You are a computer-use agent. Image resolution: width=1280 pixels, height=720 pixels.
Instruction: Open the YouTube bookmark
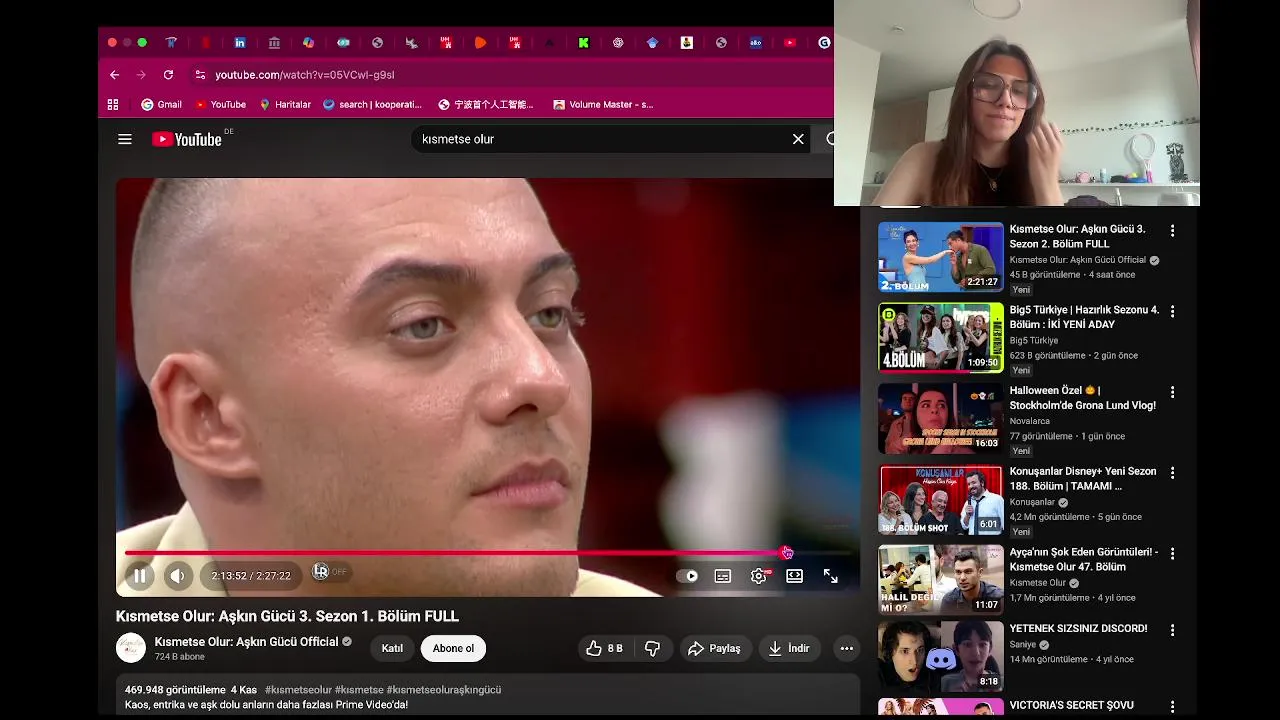pos(221,104)
